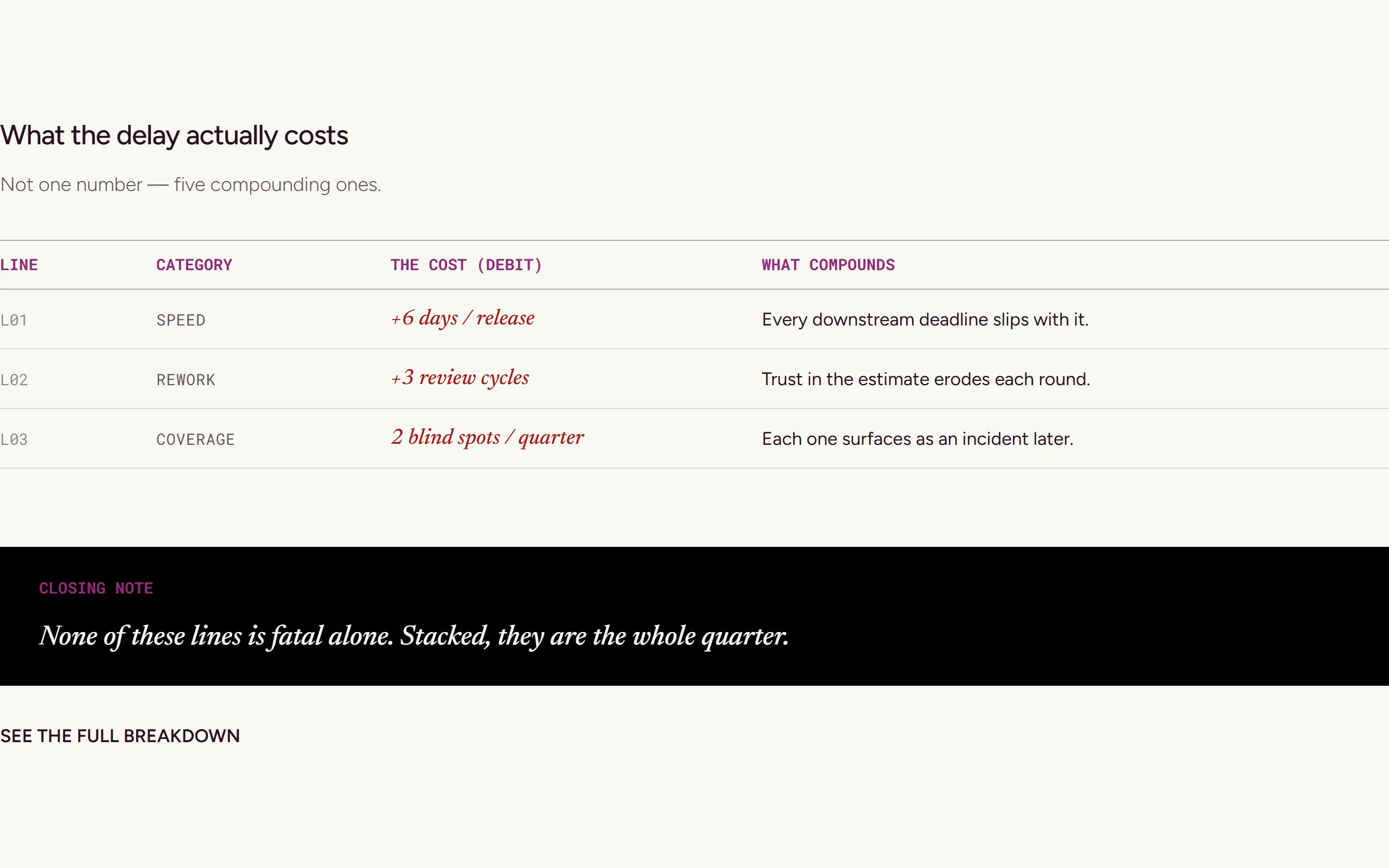Click the 'What the delay actually costs' heading
This screenshot has width=1389, height=868.
pyautogui.click(x=175, y=136)
